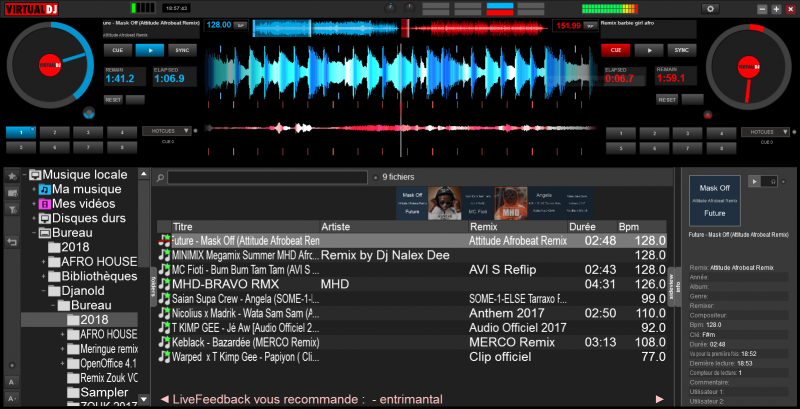Click the folder tree's scroll-down arrow
The height and width of the screenshot is (409, 800).
pyautogui.click(x=143, y=399)
